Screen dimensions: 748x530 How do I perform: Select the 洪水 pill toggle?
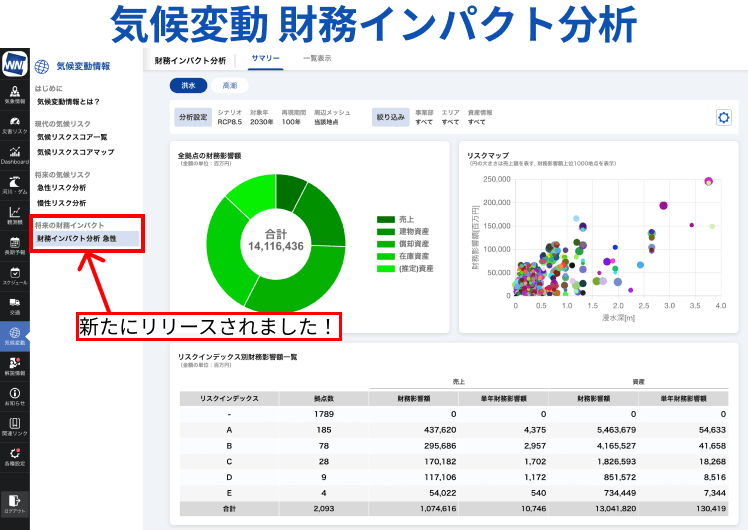coord(187,86)
